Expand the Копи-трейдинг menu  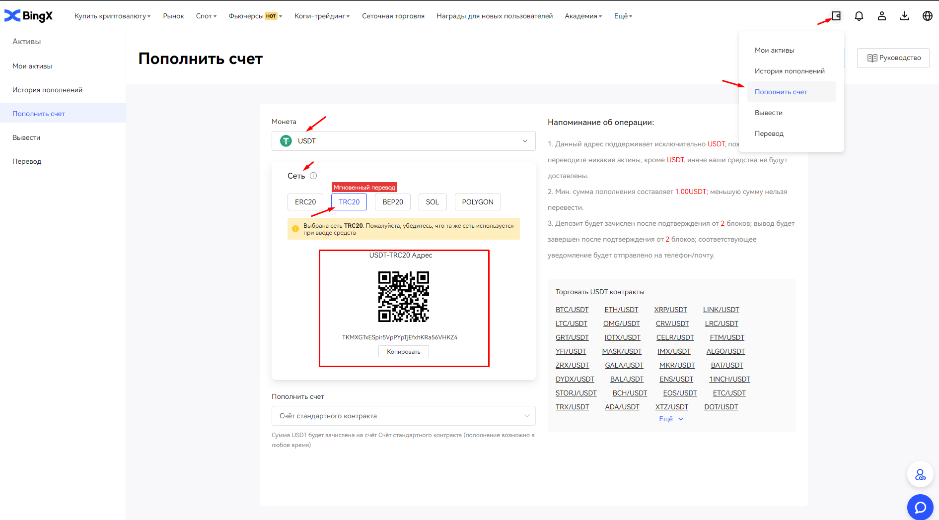click(x=322, y=16)
